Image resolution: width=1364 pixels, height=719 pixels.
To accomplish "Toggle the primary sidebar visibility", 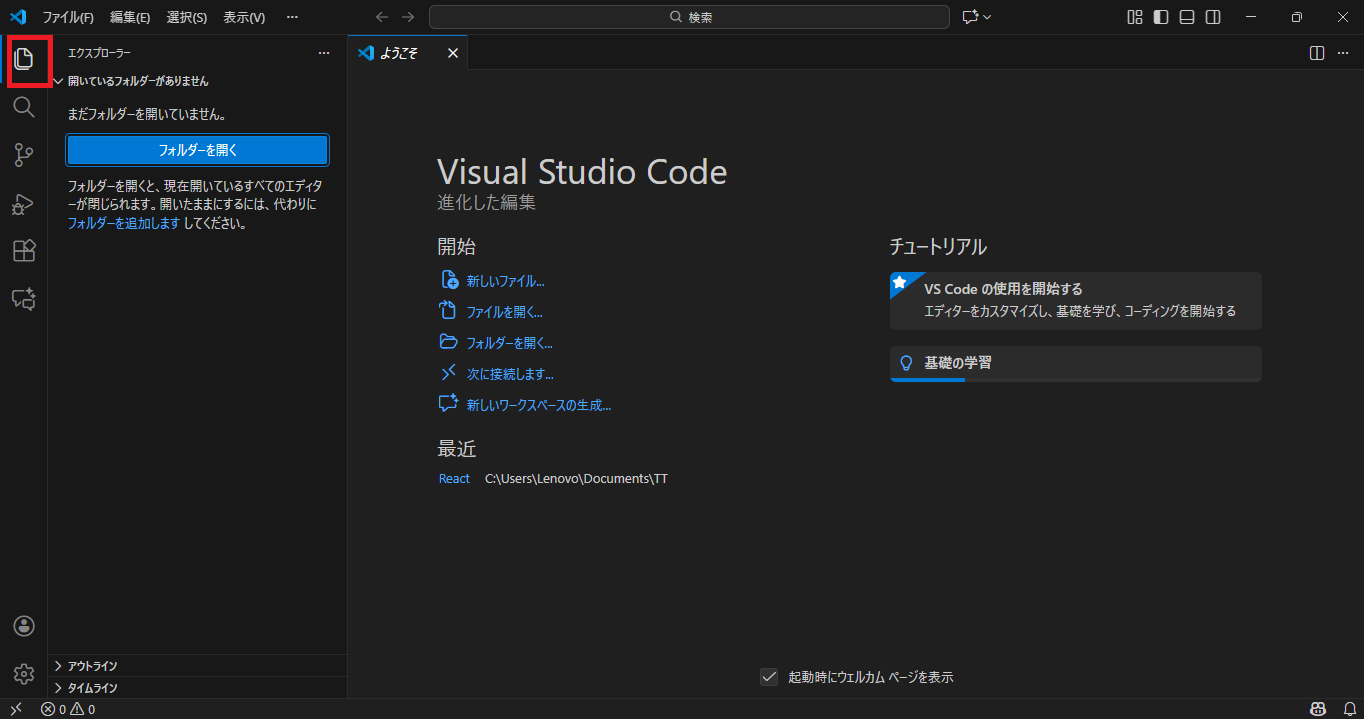I will [1160, 17].
